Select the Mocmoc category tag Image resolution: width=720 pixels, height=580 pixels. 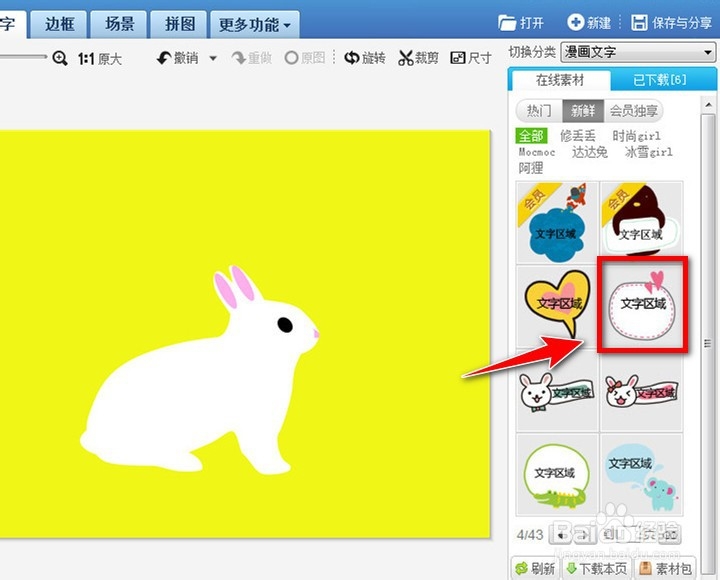point(537,152)
